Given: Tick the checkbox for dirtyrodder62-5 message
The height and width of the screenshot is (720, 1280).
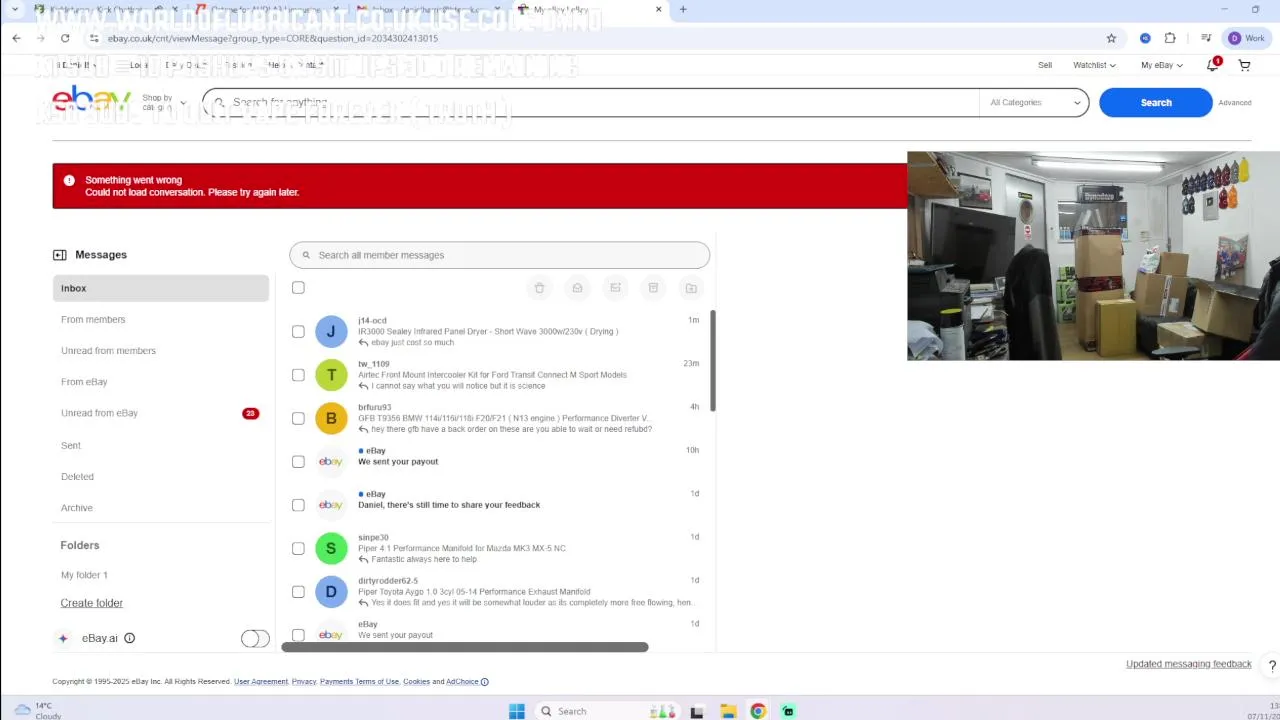Looking at the screenshot, I should [x=298, y=591].
